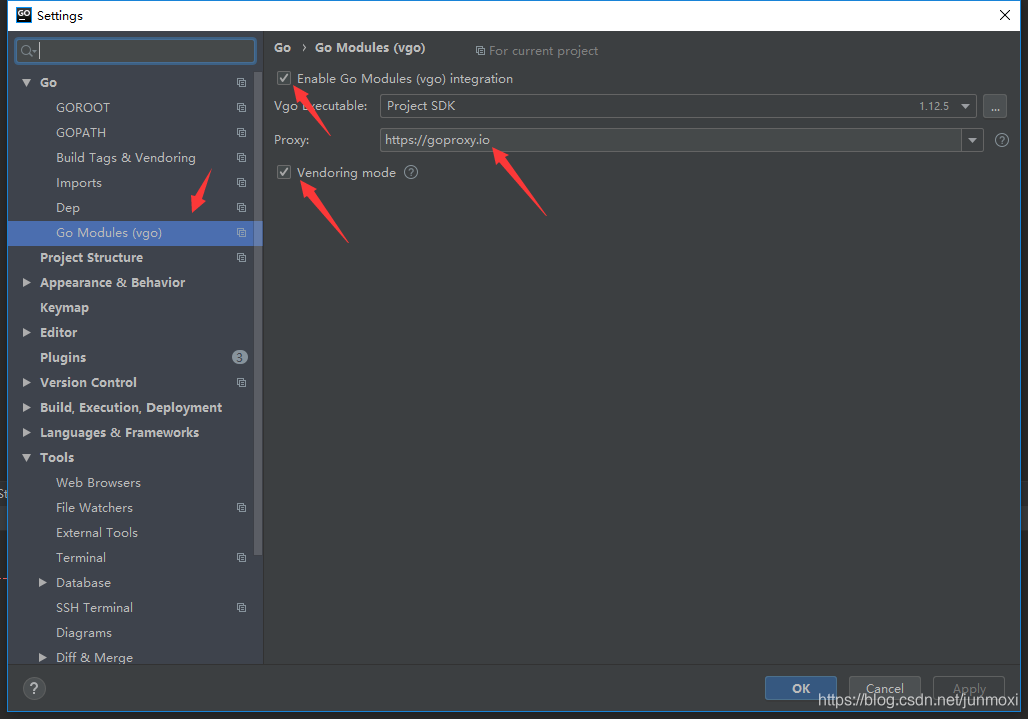The image size is (1028, 719).
Task: Click the project icon on Dep row
Action: coord(241,207)
